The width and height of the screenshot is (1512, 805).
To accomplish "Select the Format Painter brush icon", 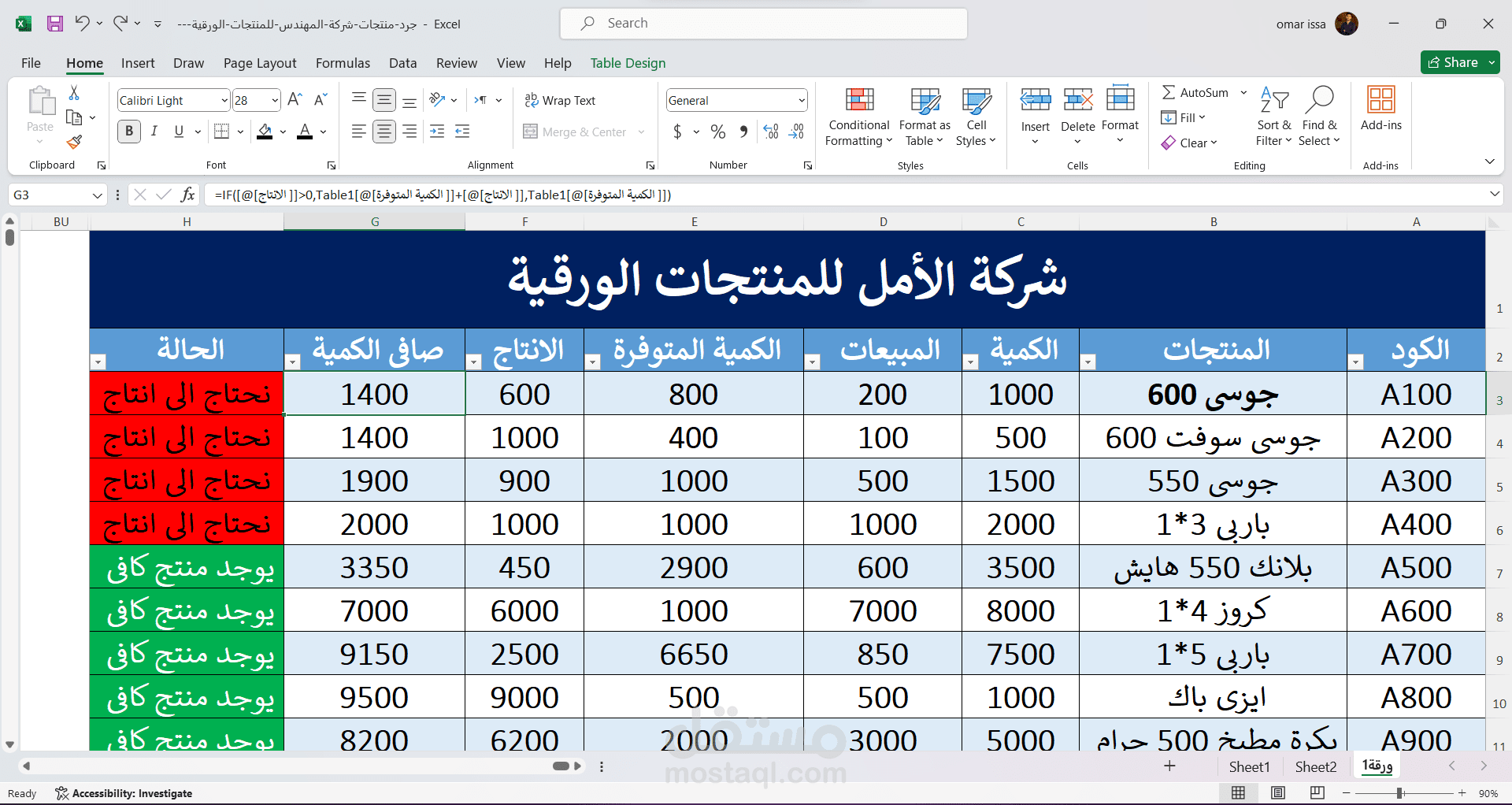I will (x=74, y=142).
